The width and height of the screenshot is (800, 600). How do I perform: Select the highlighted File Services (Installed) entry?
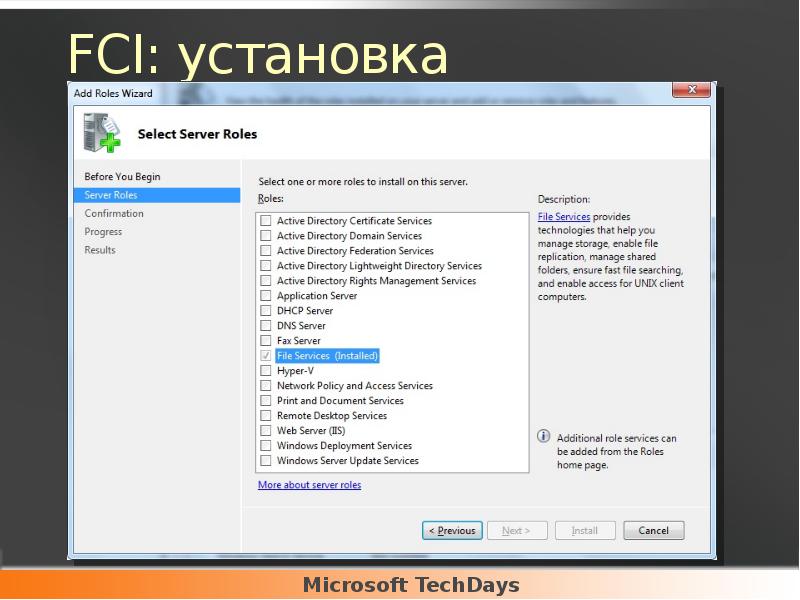[x=327, y=355]
